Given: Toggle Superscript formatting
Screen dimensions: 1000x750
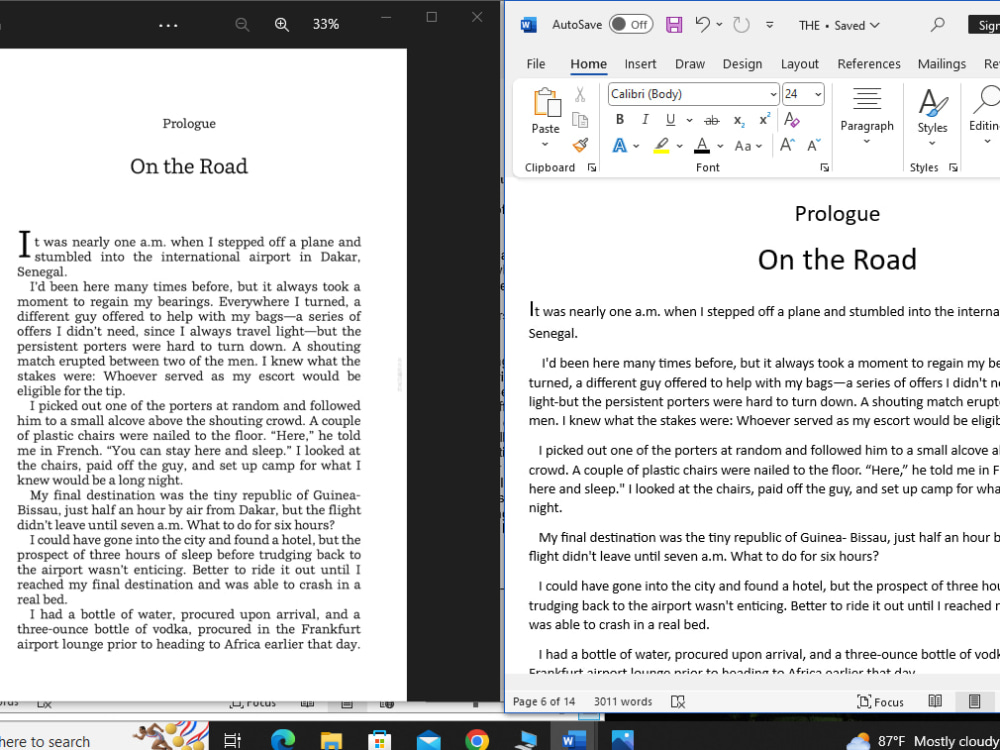Looking at the screenshot, I should 765,119.
